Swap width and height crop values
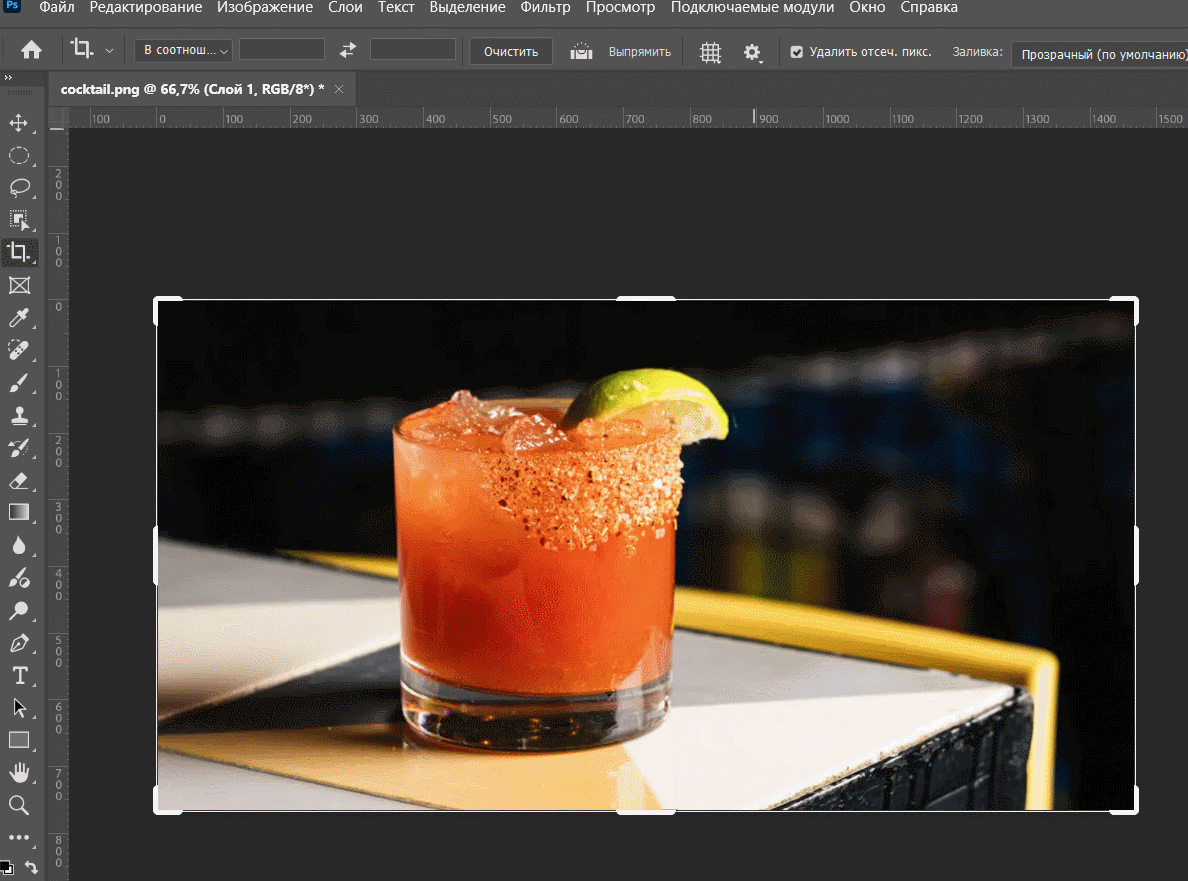Viewport: 1188px width, 881px height. click(x=347, y=51)
